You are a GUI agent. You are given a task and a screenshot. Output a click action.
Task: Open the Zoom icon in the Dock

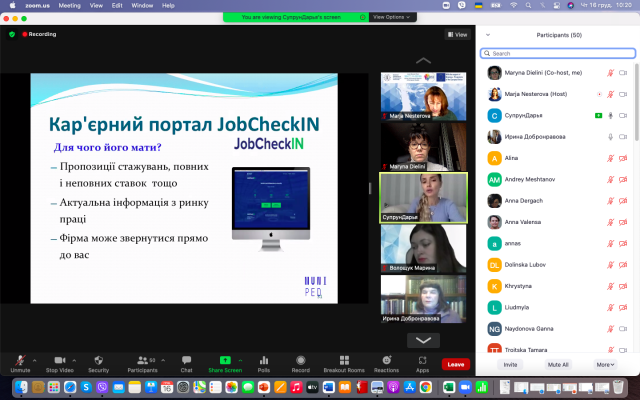[465, 387]
